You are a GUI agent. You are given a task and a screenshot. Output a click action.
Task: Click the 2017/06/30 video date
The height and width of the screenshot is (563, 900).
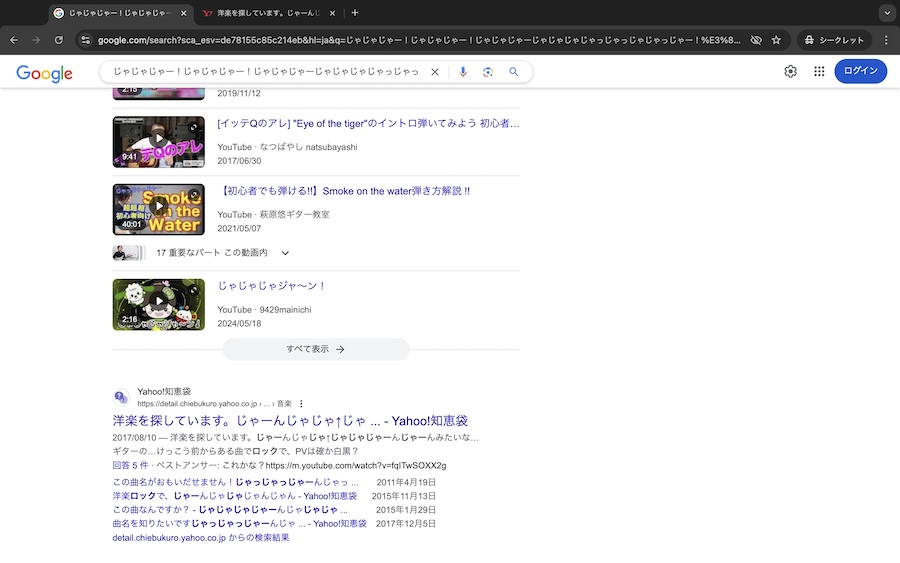click(x=239, y=161)
